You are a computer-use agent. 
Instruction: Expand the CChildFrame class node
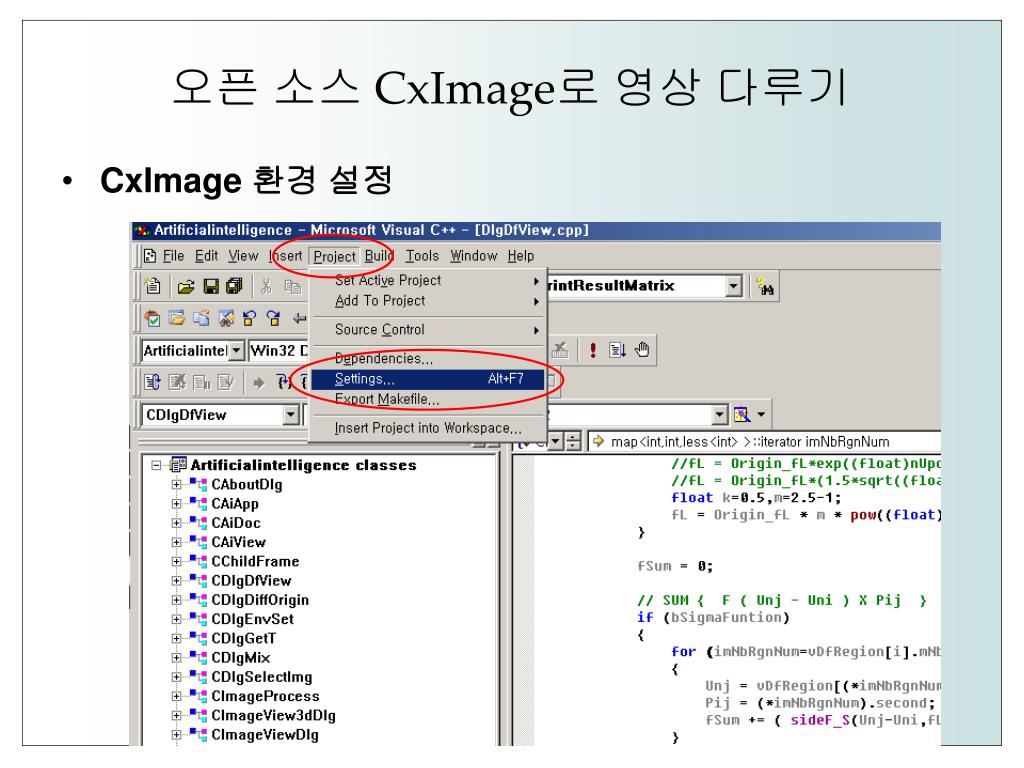[x=176, y=561]
